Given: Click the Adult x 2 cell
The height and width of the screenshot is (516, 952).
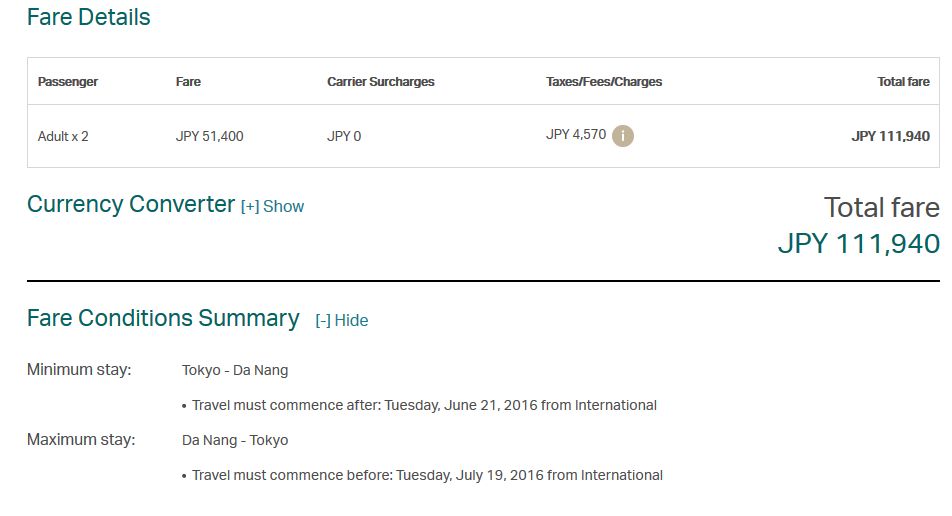Looking at the screenshot, I should point(63,137).
